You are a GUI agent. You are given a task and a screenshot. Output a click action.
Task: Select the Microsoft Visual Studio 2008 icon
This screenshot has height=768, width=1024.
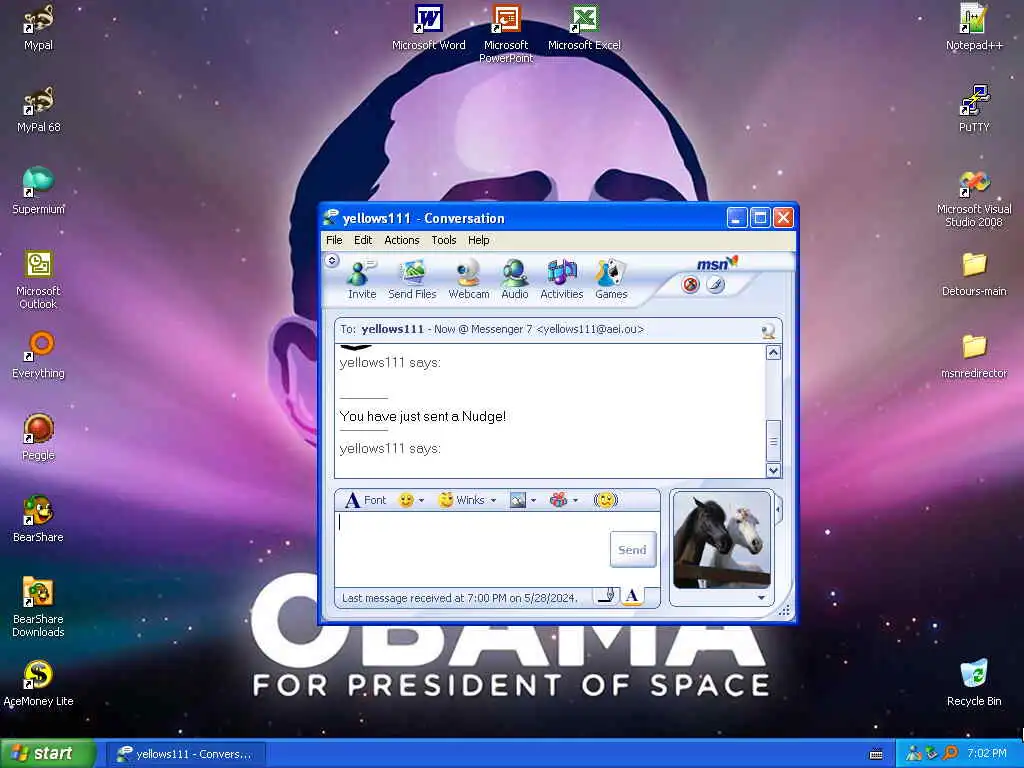[974, 199]
